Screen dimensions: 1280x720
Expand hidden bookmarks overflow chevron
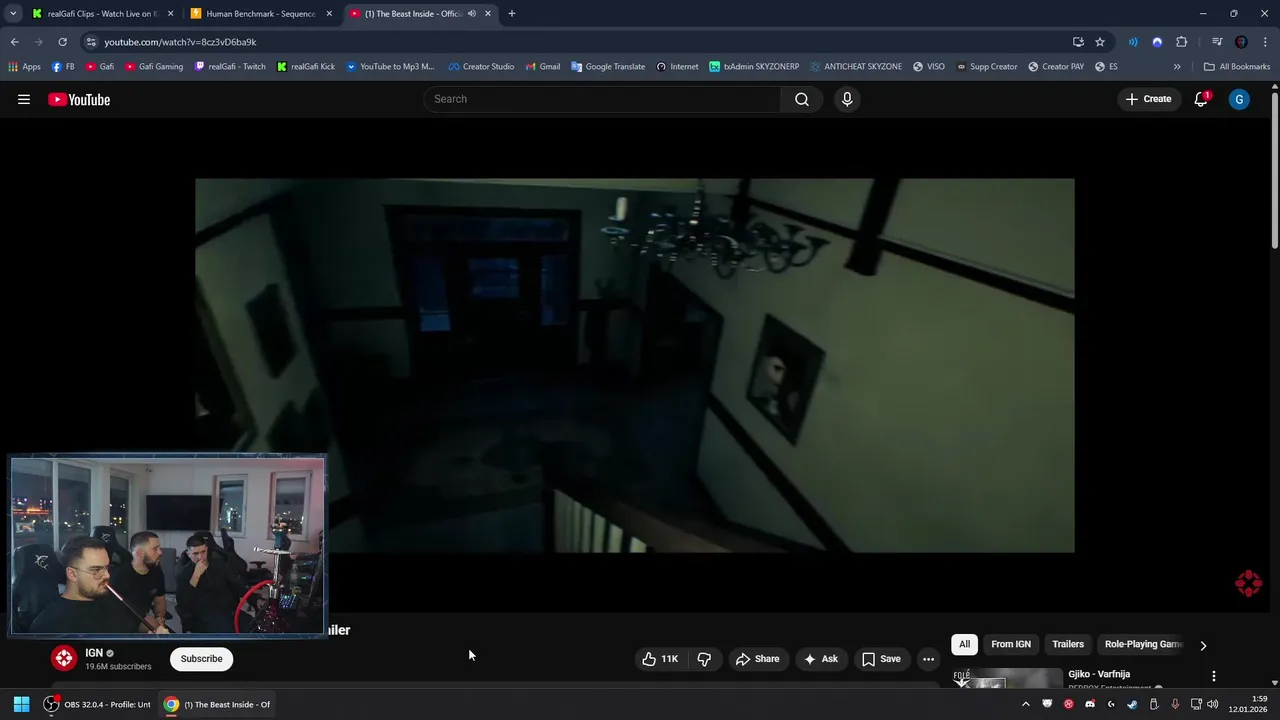(1177, 67)
